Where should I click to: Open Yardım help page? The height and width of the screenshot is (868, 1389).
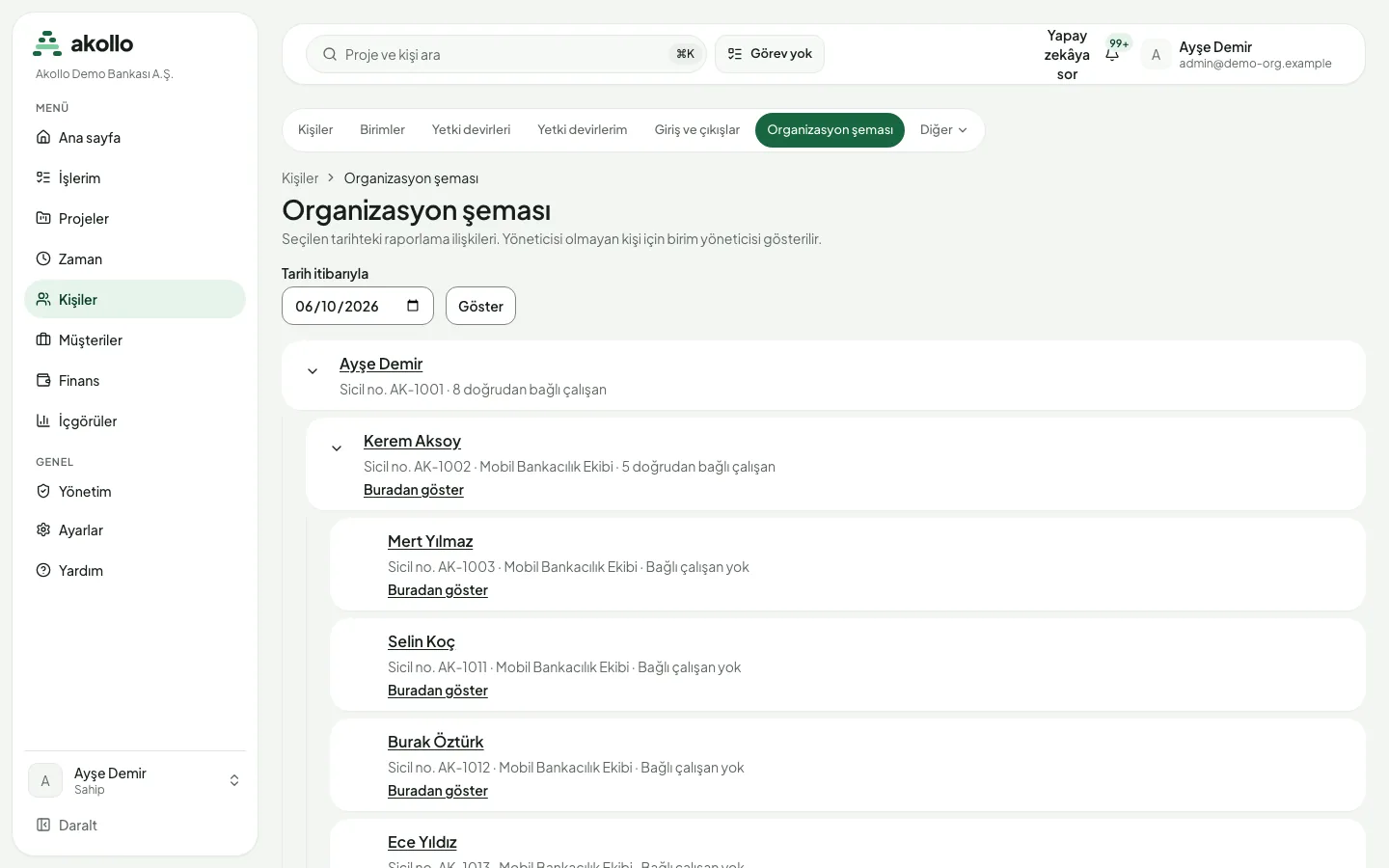pyautogui.click(x=135, y=570)
